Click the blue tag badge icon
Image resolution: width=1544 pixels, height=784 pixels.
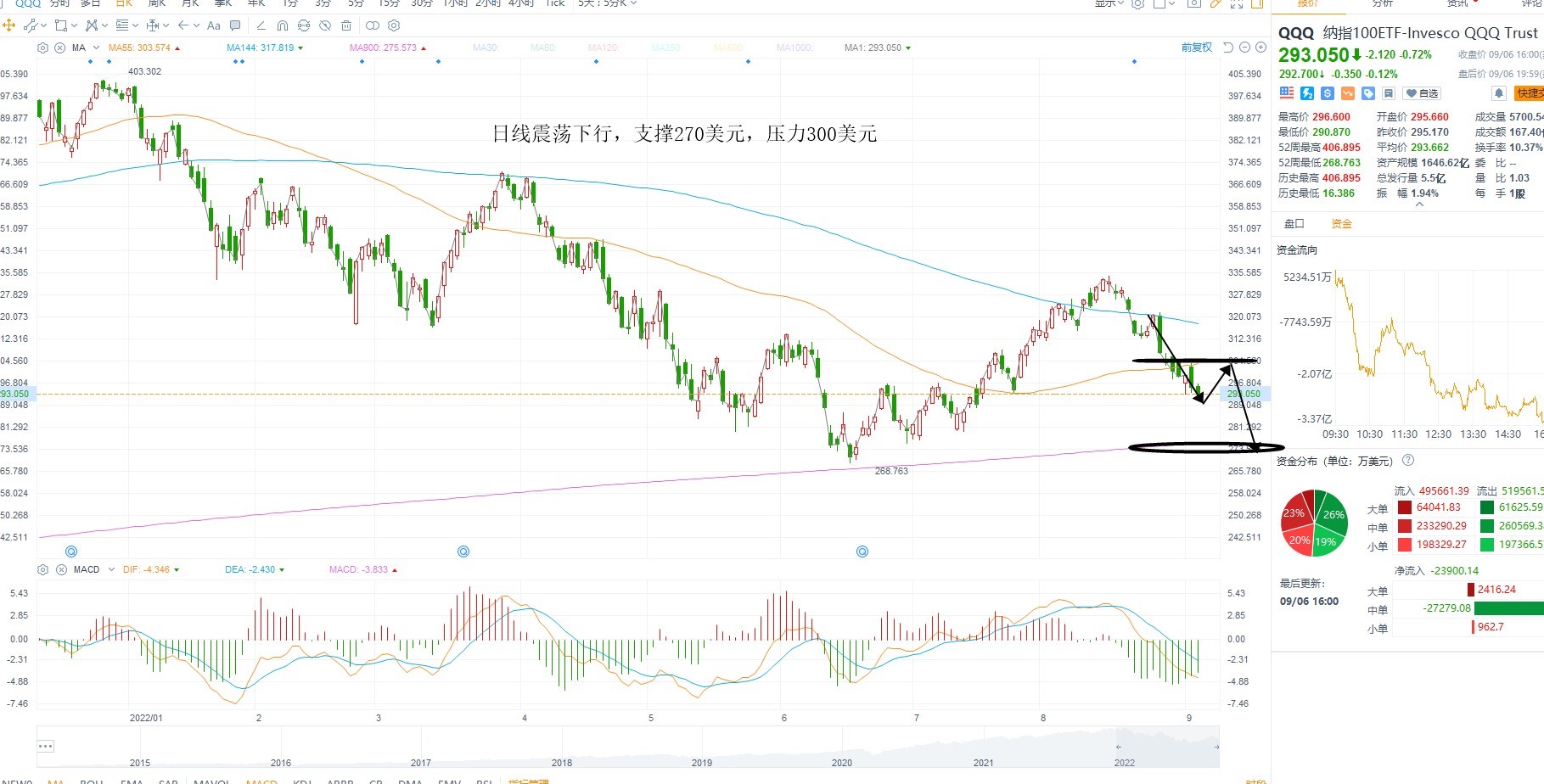(x=1368, y=93)
